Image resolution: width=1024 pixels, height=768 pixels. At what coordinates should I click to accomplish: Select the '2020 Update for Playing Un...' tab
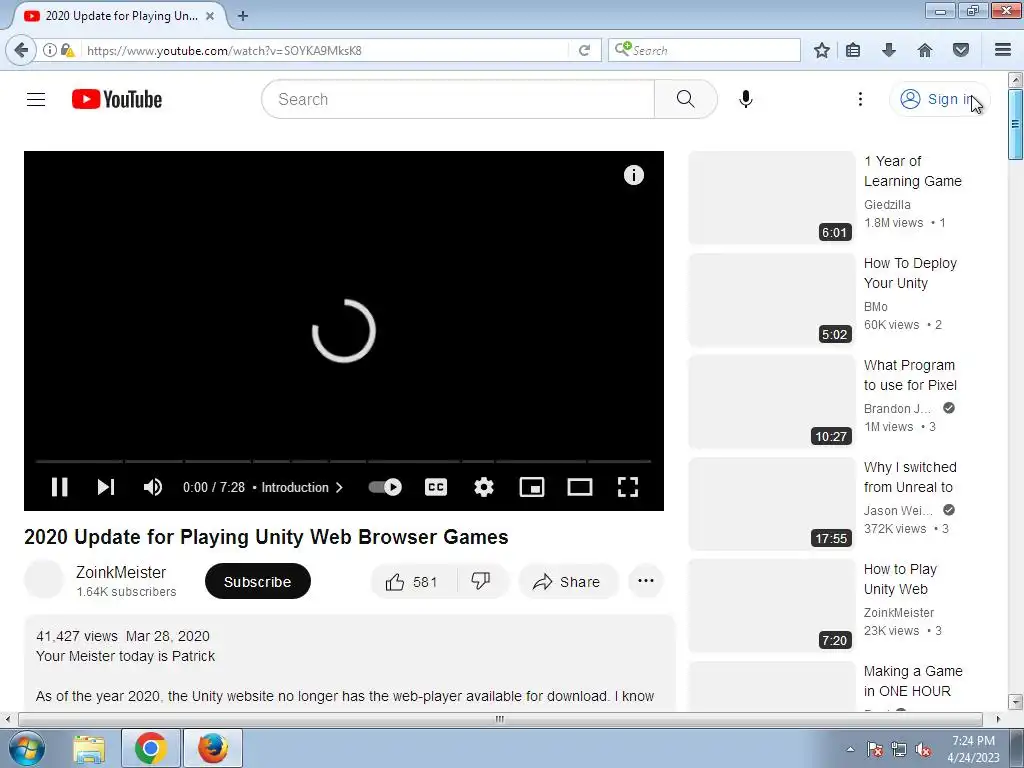(x=119, y=16)
